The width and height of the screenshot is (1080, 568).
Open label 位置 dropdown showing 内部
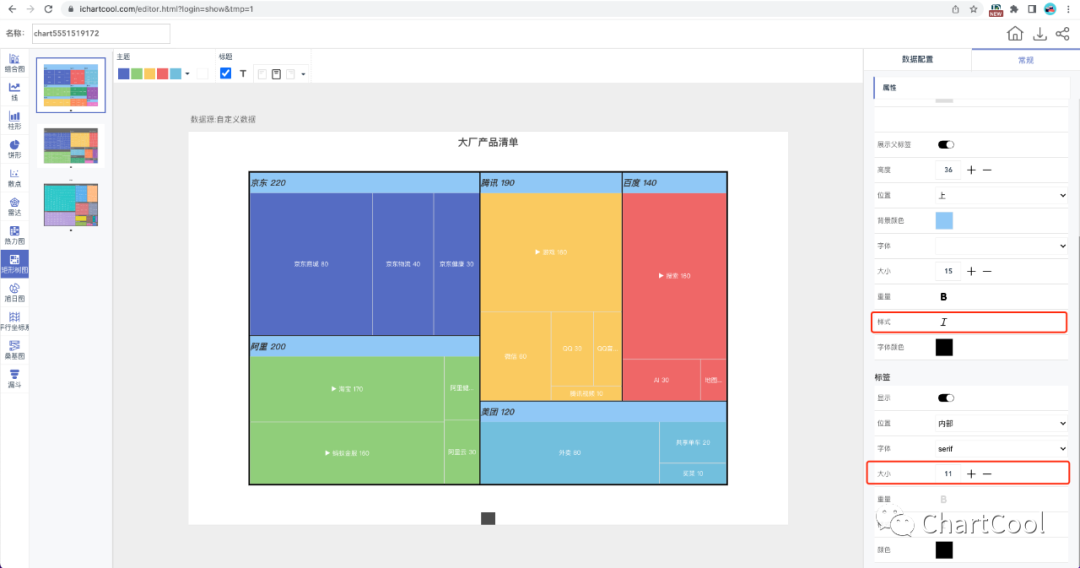pos(1001,423)
